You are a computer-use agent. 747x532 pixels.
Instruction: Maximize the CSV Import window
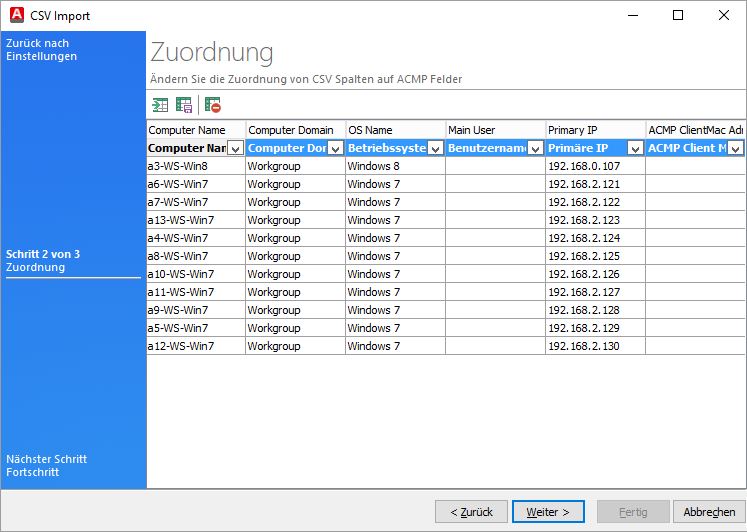[x=677, y=15]
